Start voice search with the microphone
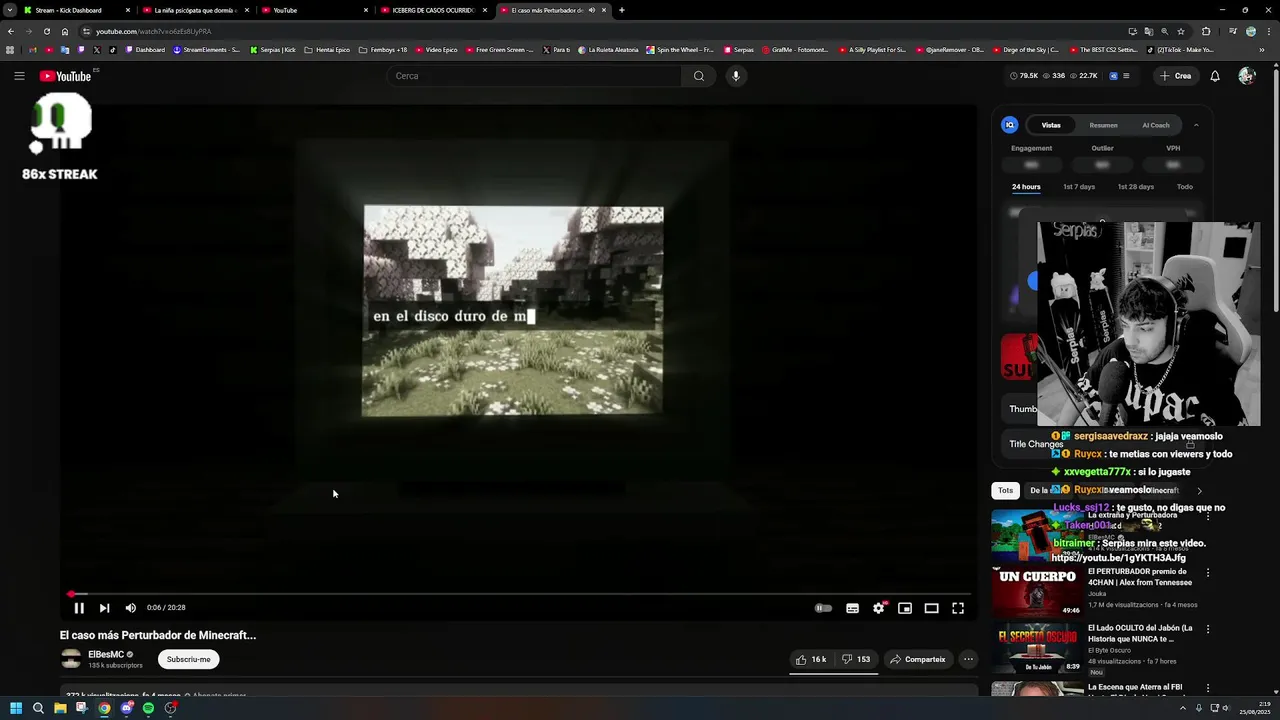This screenshot has width=1280, height=720. [x=736, y=76]
